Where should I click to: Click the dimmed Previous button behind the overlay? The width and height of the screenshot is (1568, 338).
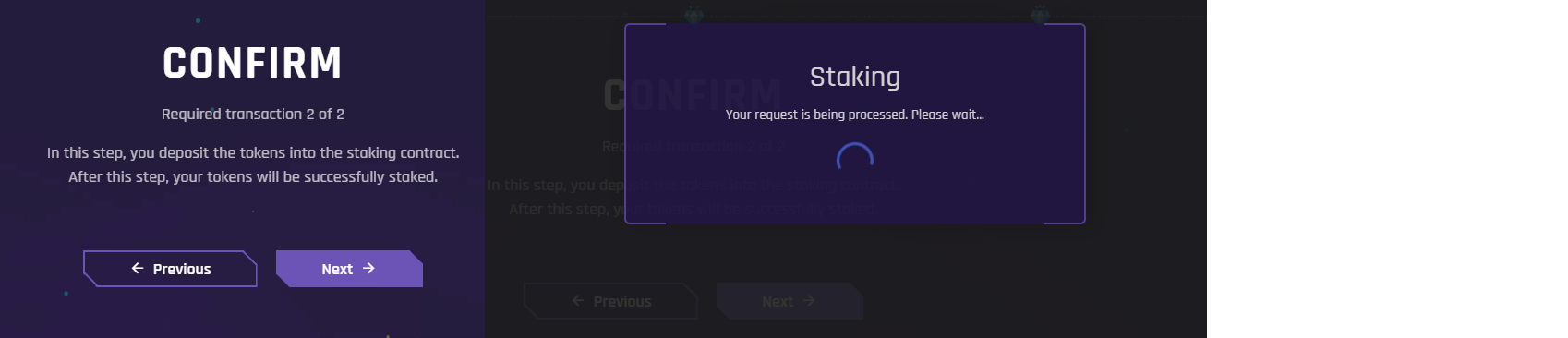tap(610, 301)
